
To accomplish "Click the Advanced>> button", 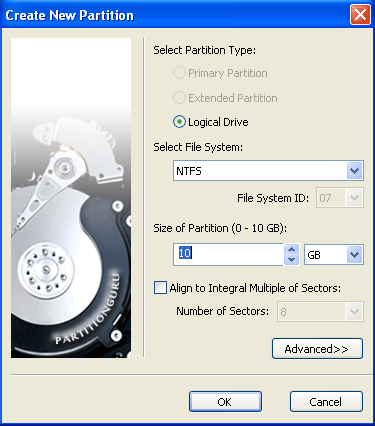I will tap(317, 349).
